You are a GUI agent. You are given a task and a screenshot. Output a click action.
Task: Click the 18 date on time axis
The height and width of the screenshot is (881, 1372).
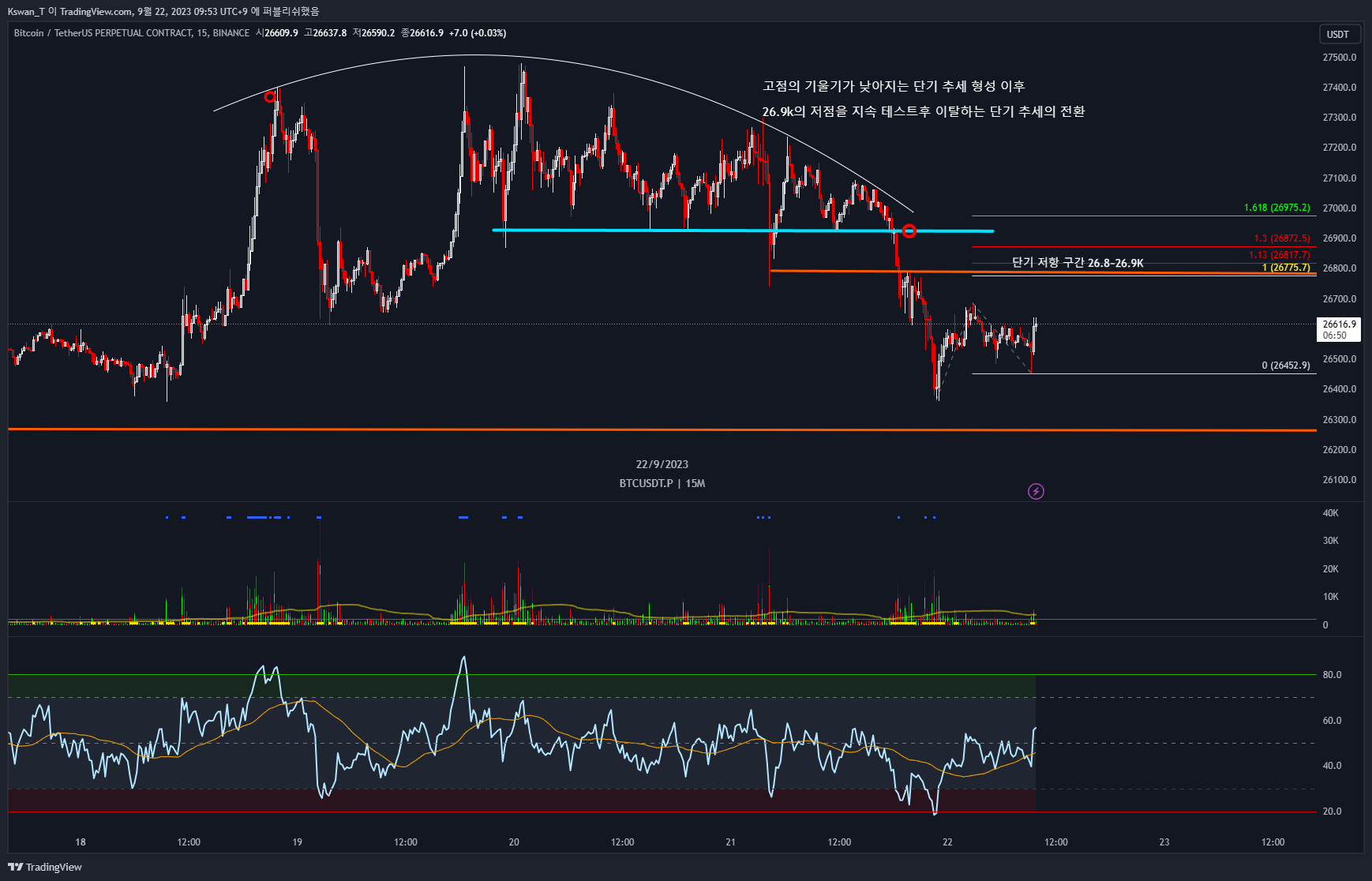pyautogui.click(x=81, y=842)
